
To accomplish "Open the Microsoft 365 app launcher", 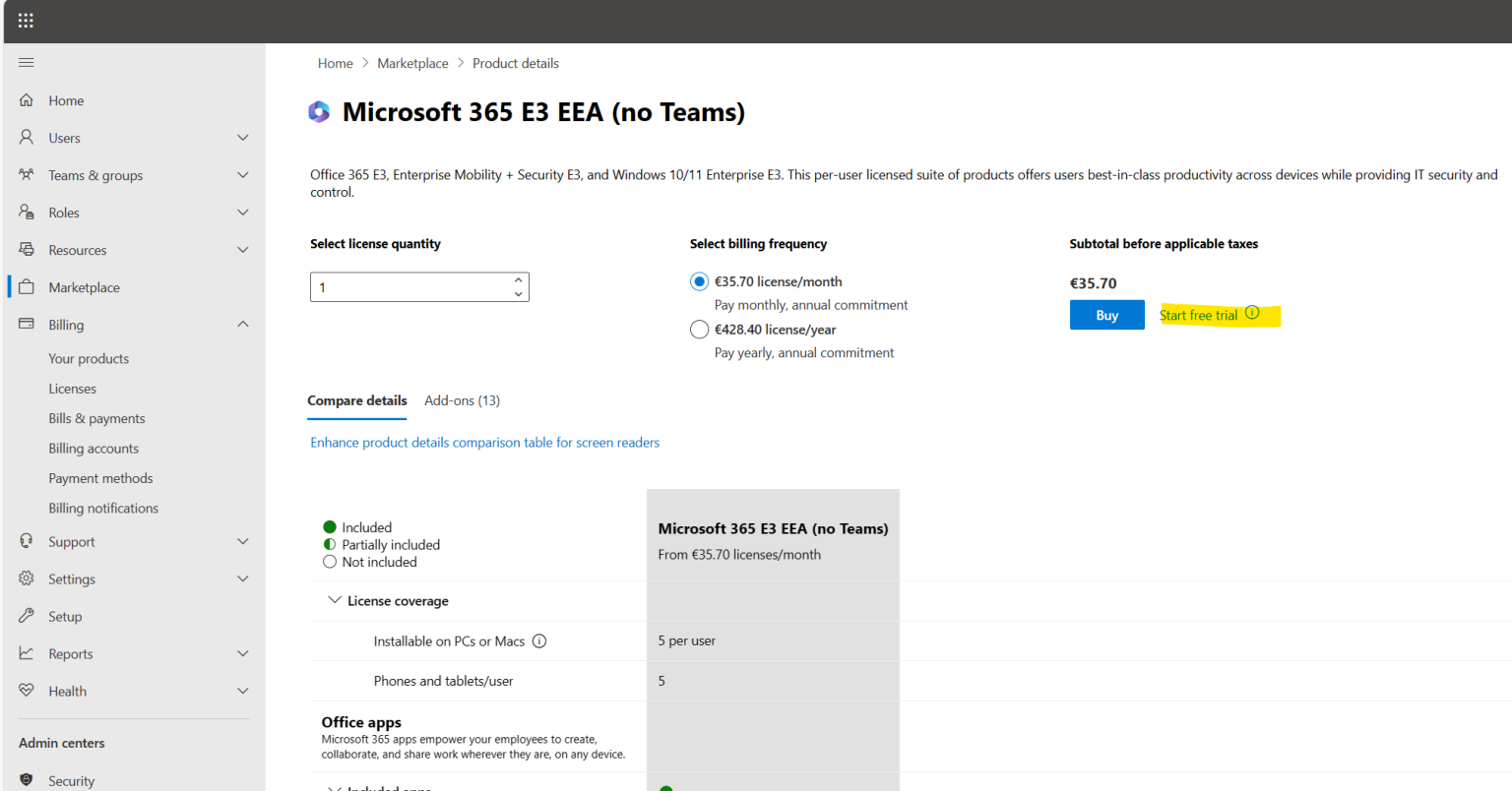I will (26, 20).
